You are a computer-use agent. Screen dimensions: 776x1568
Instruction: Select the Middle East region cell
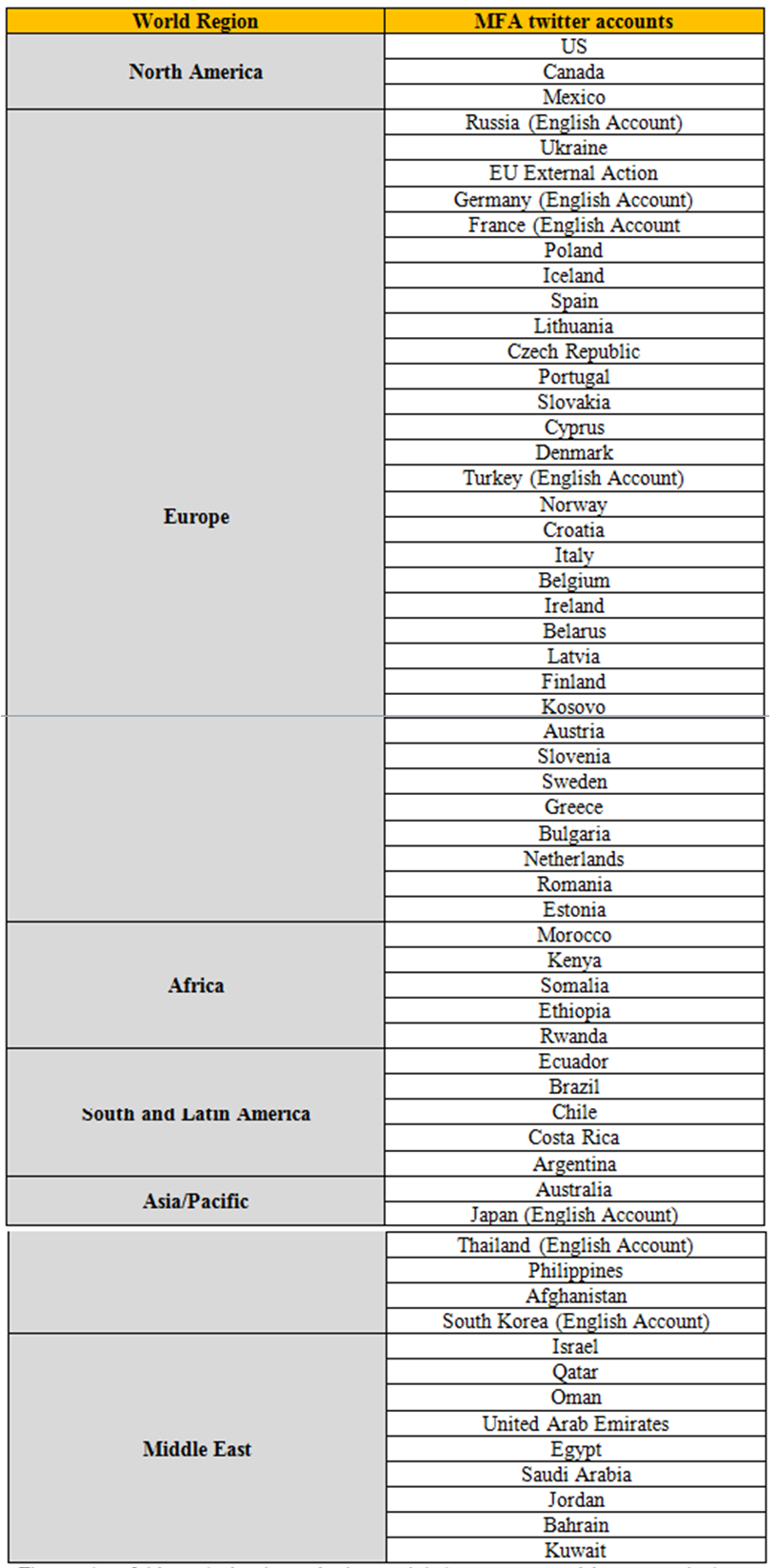197,1449
